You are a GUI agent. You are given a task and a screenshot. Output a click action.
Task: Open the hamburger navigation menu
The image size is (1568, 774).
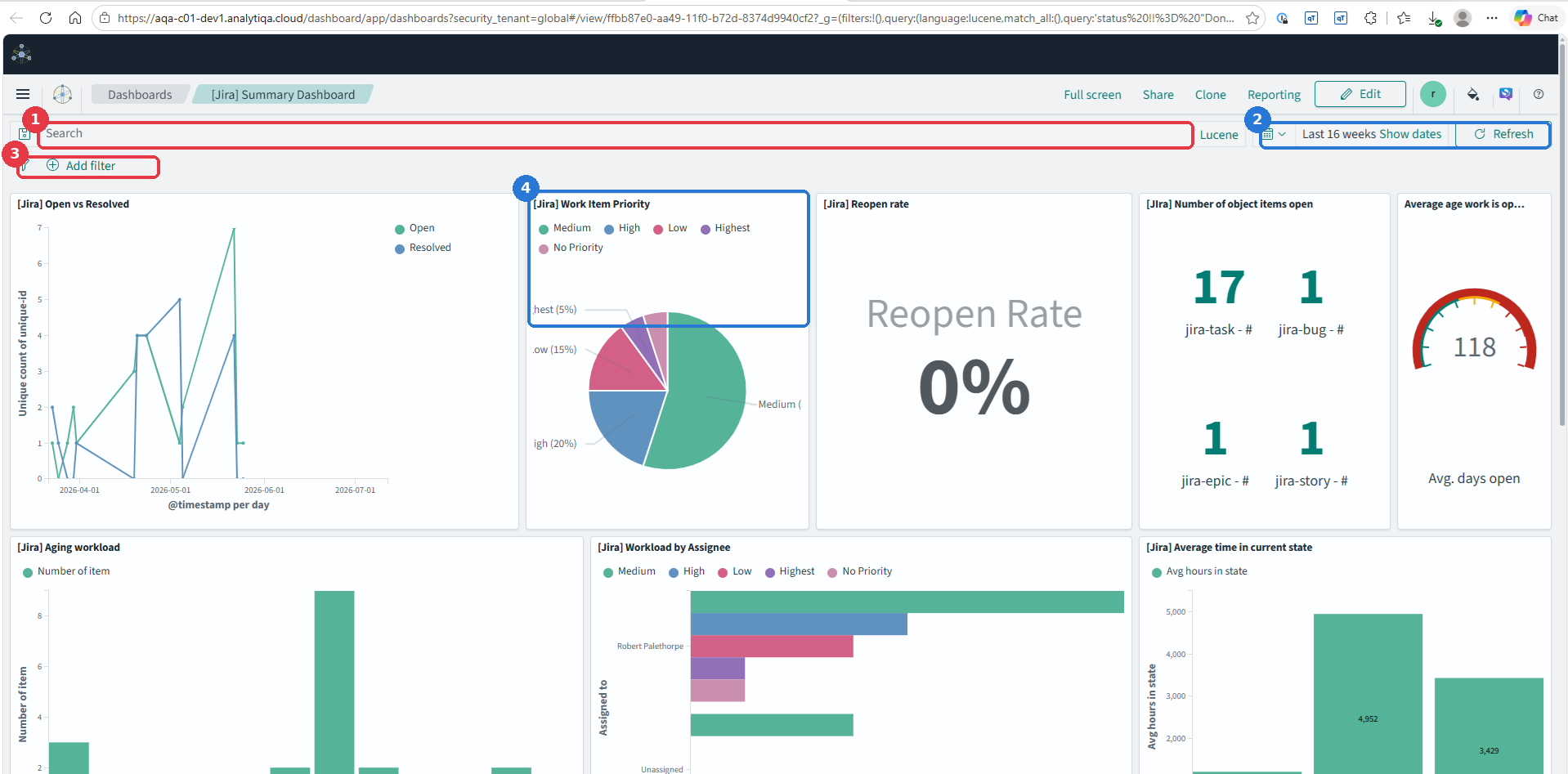pos(23,94)
